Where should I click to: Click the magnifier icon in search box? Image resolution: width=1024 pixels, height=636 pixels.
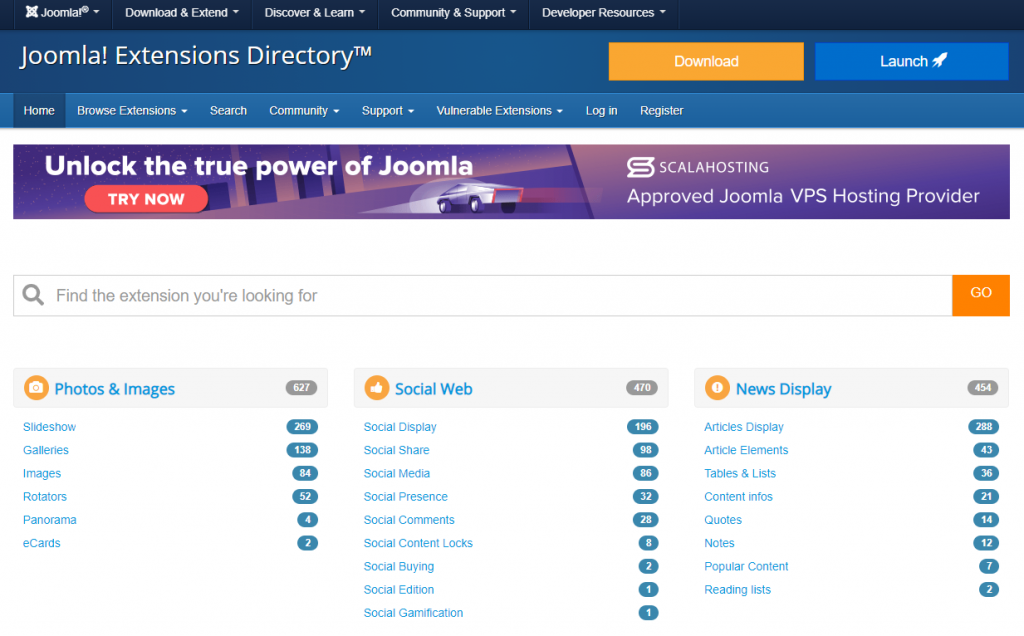click(33, 295)
